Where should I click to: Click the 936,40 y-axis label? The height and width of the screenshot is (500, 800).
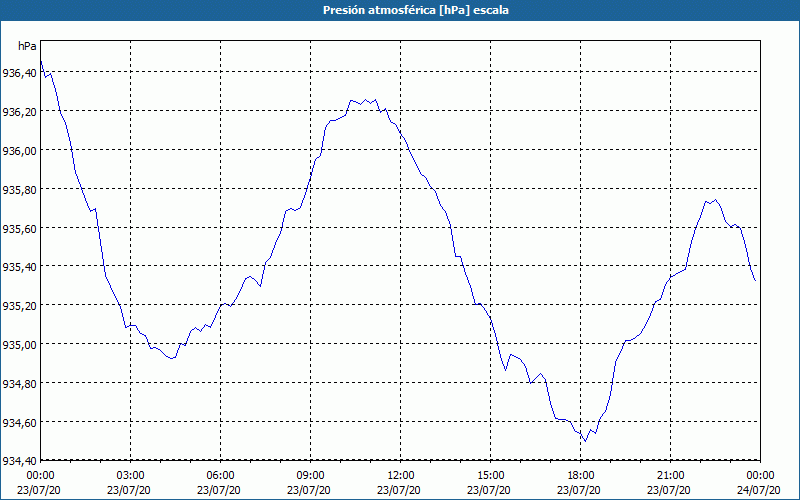19,73
